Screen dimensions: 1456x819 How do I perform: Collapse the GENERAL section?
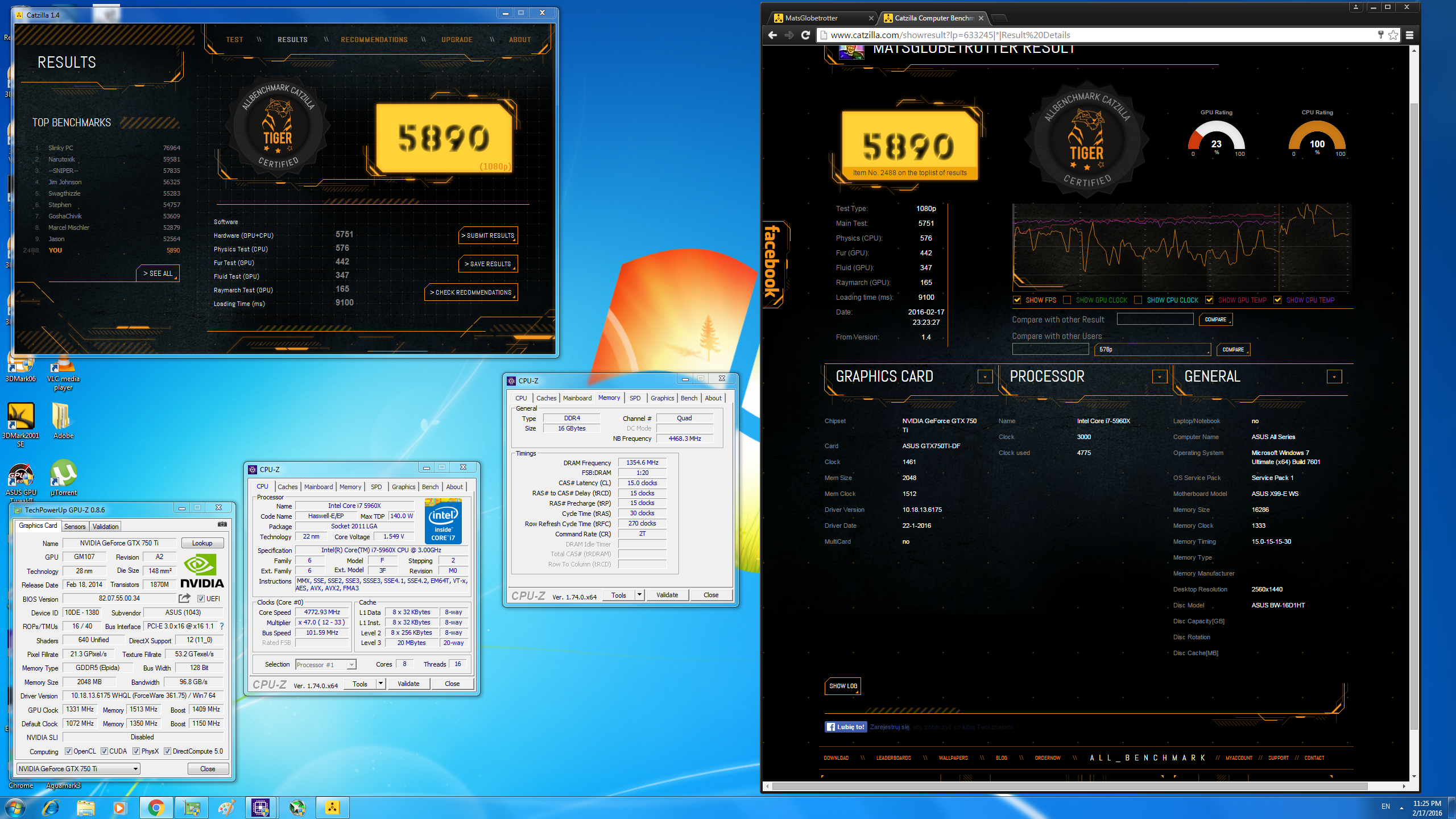1334,377
